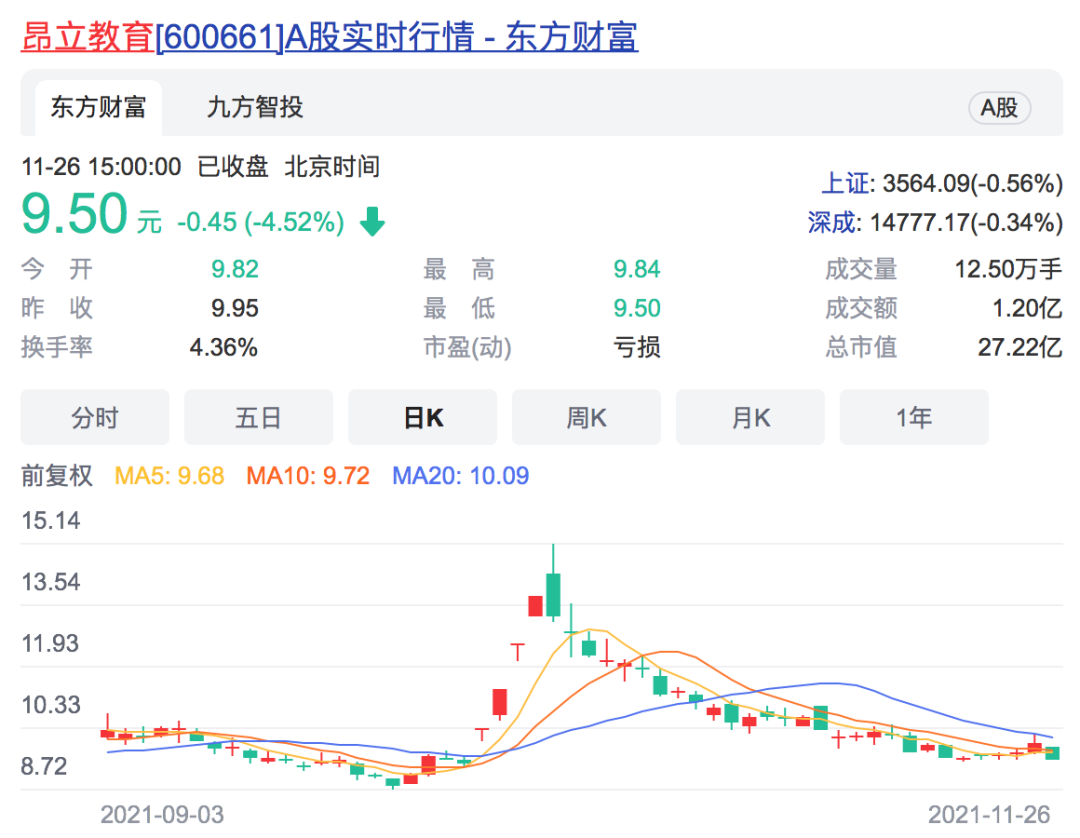The image size is (1080, 838).
Task: Select the 分时 chart period
Action: coord(95,417)
